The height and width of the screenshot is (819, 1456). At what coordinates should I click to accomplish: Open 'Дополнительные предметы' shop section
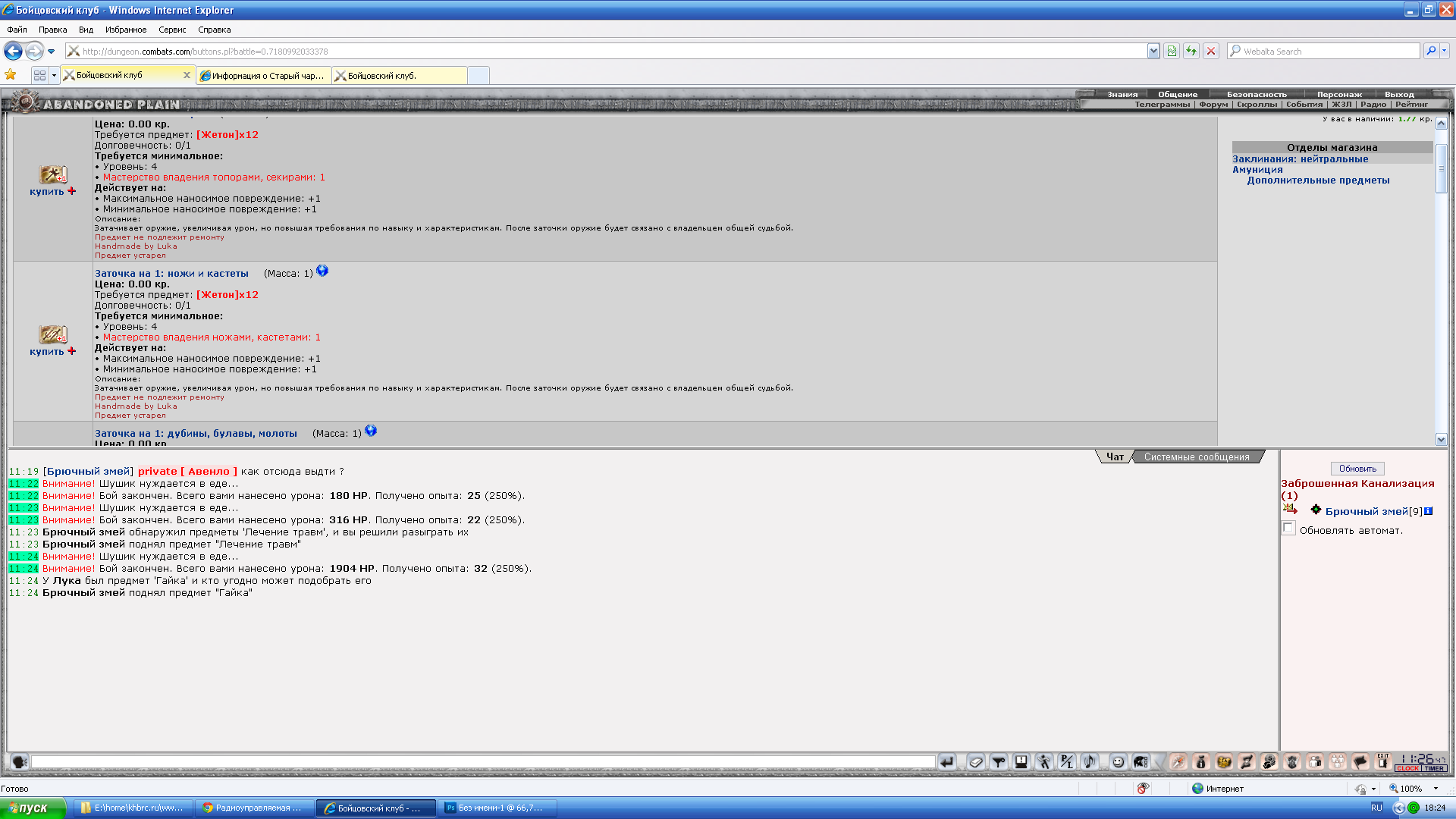pos(1318,180)
